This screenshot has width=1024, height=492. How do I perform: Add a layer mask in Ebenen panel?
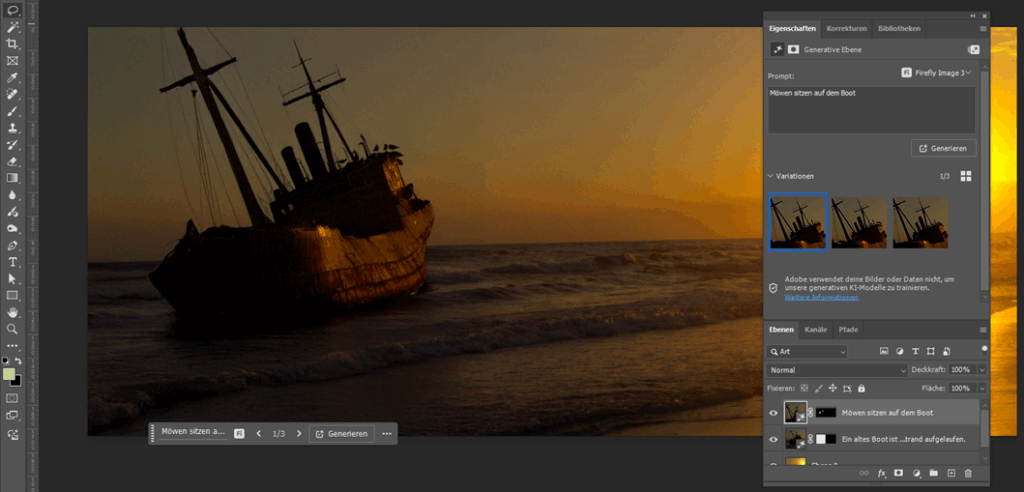[x=899, y=473]
